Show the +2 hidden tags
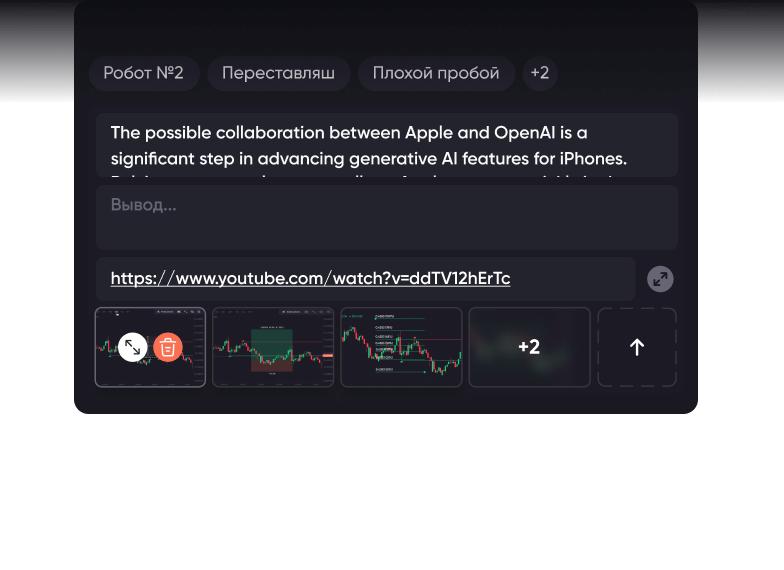The width and height of the screenshot is (784, 570). pyautogui.click(x=540, y=73)
